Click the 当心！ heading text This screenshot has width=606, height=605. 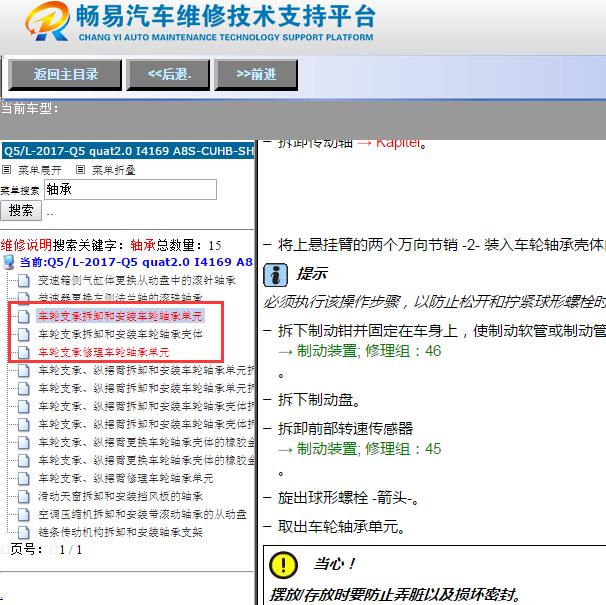point(335,564)
